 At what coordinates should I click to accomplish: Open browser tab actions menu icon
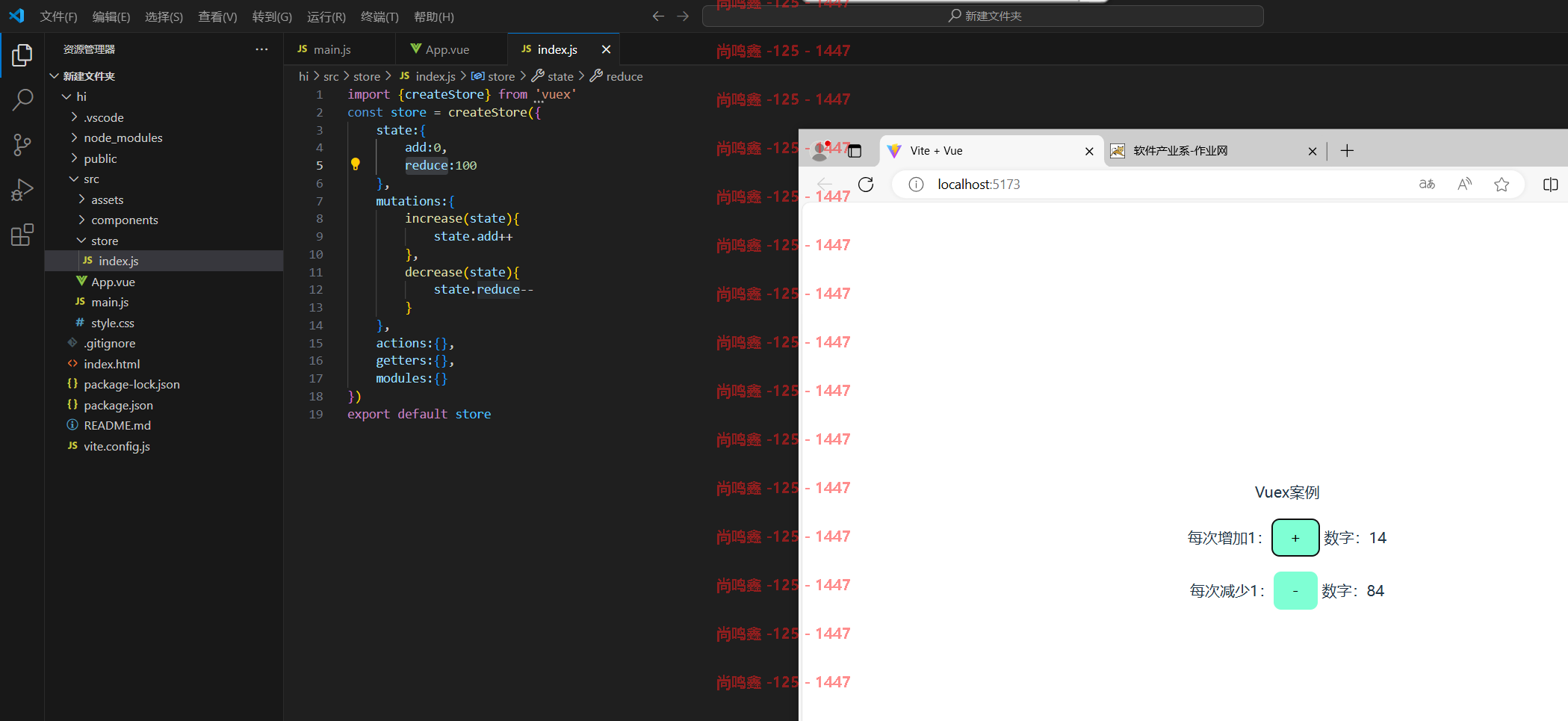click(x=855, y=151)
